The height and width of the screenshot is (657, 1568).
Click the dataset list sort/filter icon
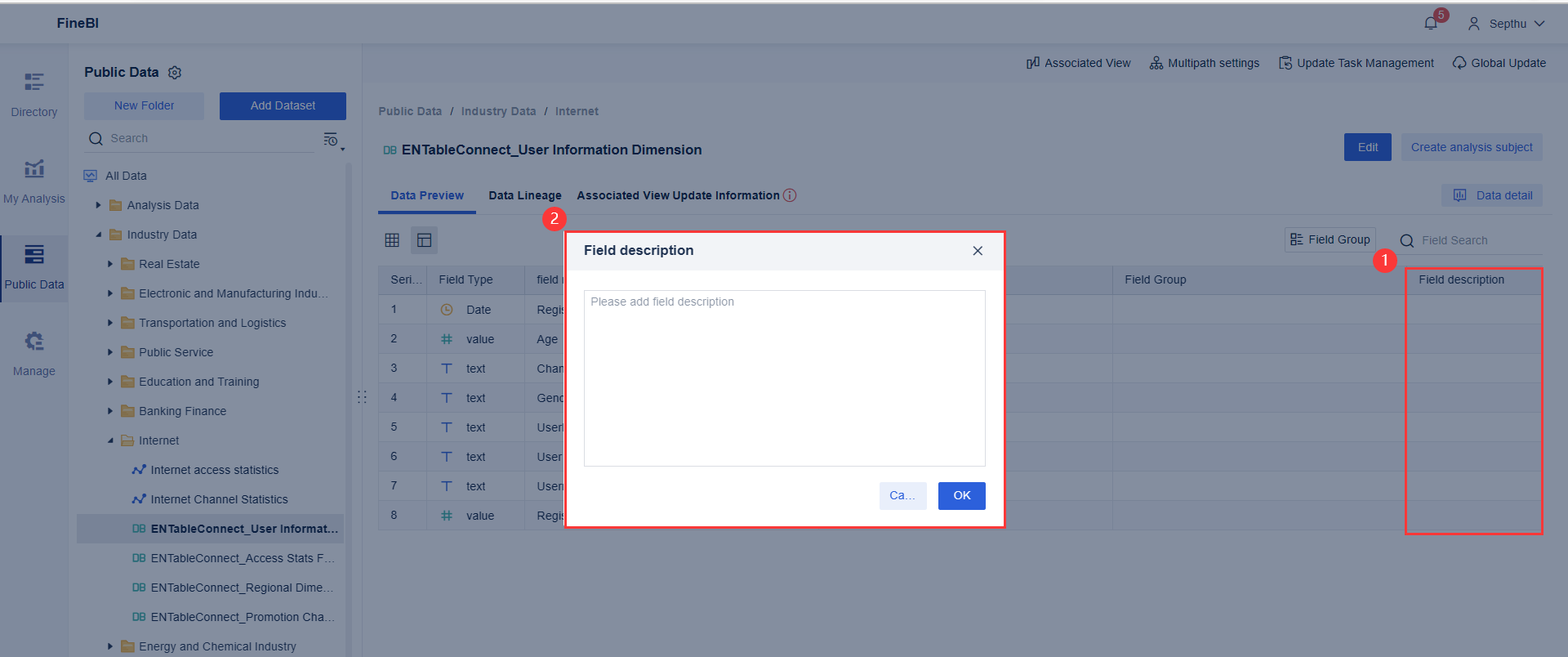[x=331, y=140]
